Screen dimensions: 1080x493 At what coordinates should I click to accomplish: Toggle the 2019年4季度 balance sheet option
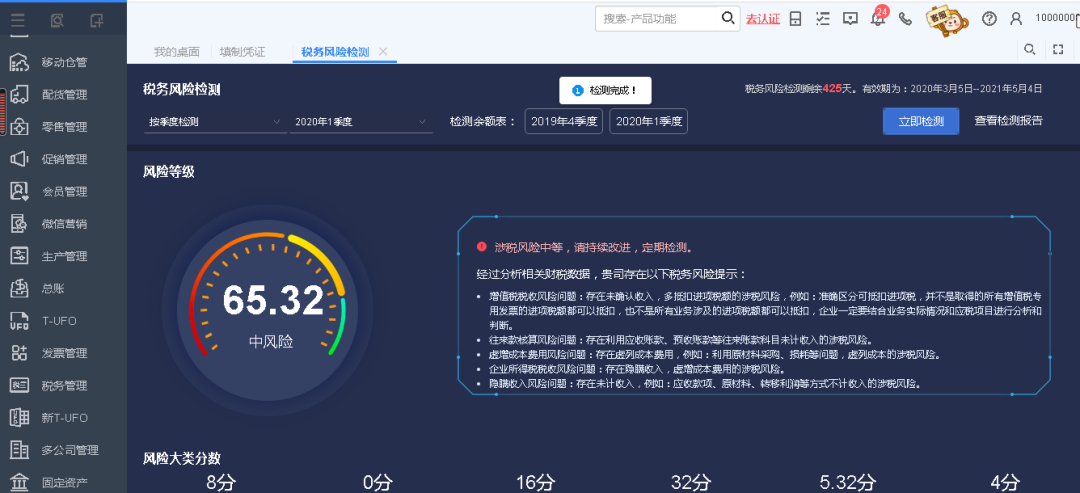point(563,121)
